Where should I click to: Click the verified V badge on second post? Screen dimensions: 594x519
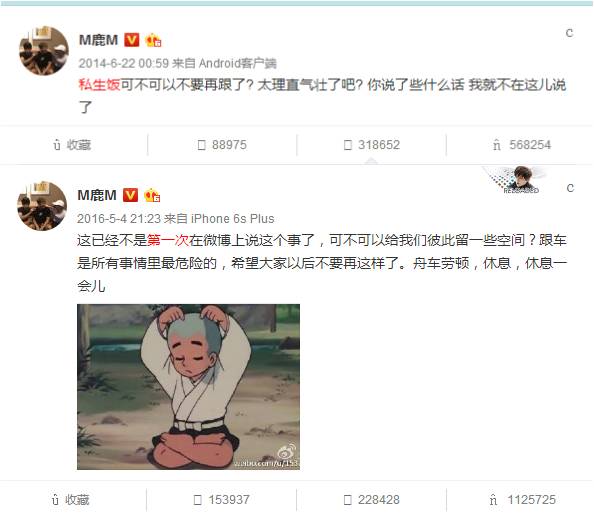[130, 195]
